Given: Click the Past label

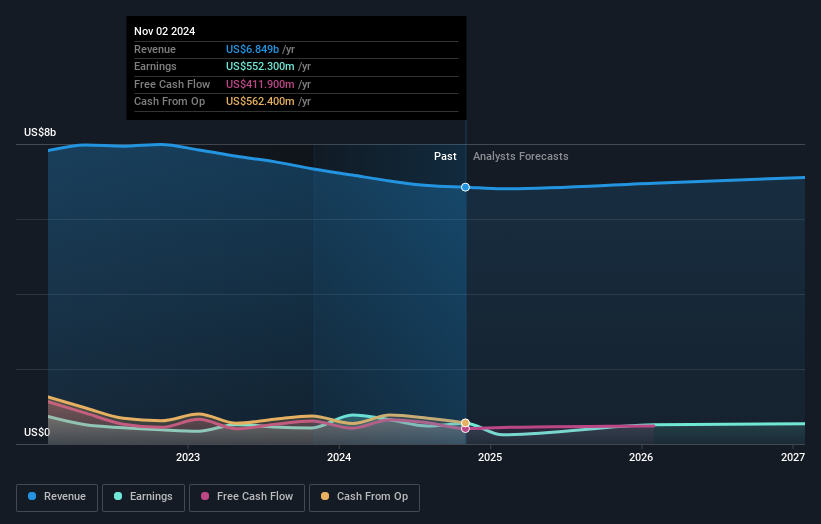Looking at the screenshot, I should click(x=445, y=157).
